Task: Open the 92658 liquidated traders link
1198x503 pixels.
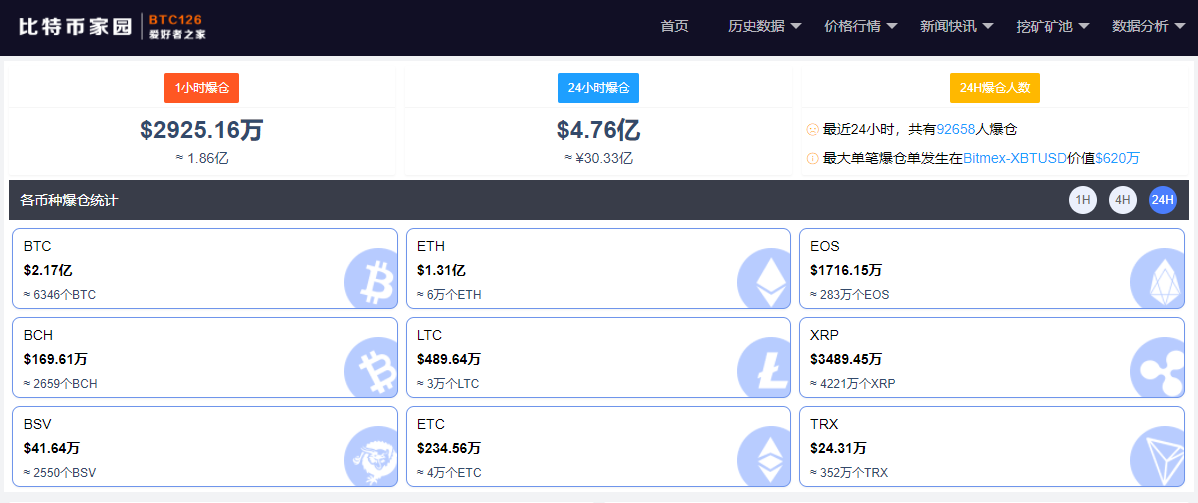Action: point(956,129)
